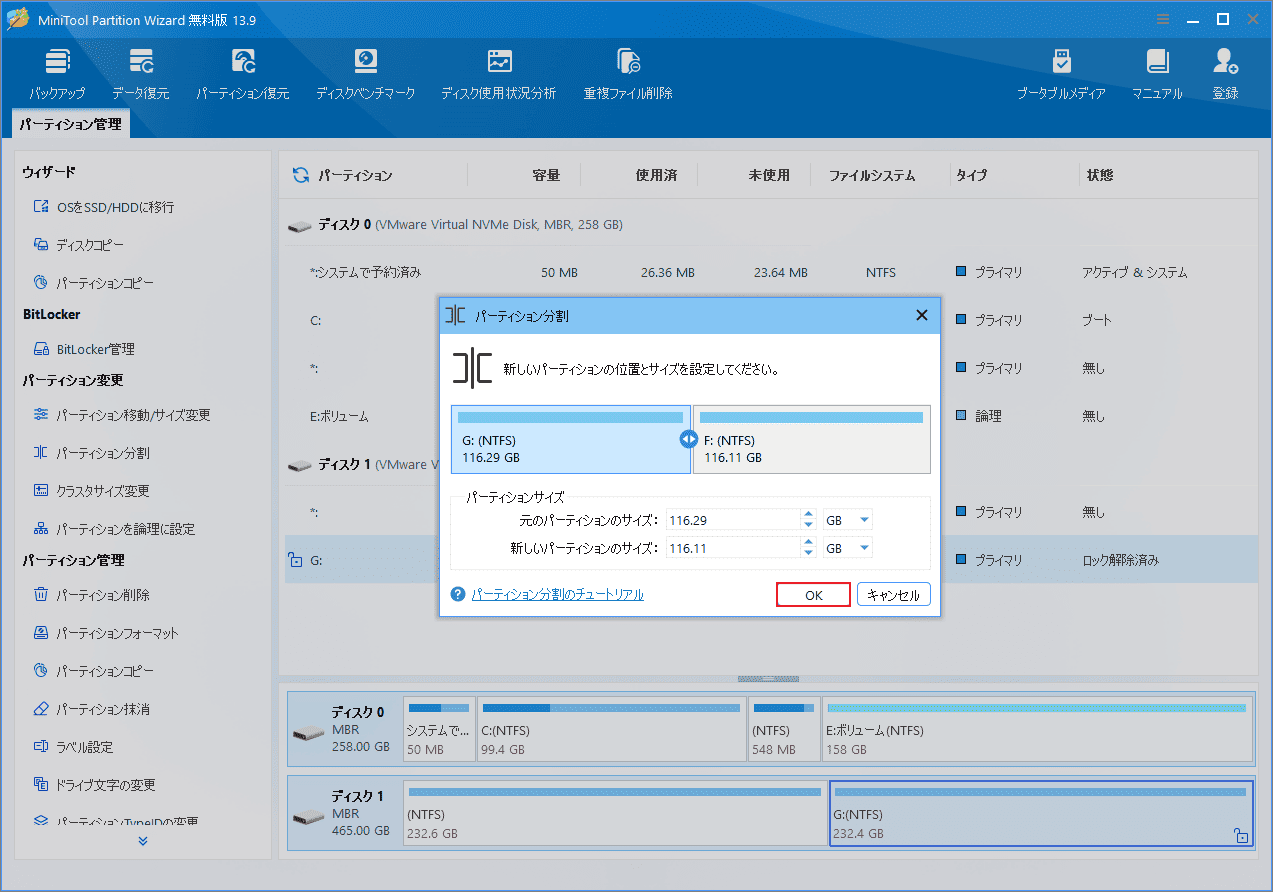Switch to the パーティション管理 tab
1273x892 pixels.
click(70, 124)
